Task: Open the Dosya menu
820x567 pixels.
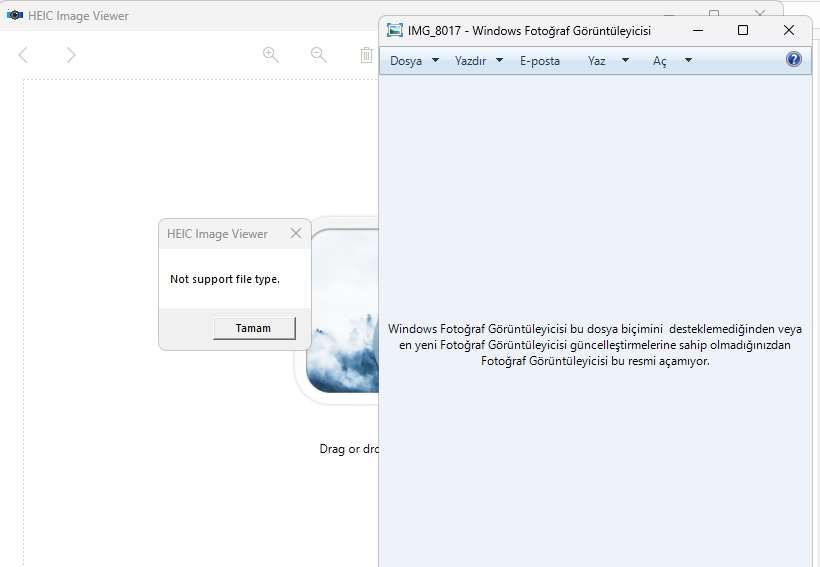Action: pos(406,61)
